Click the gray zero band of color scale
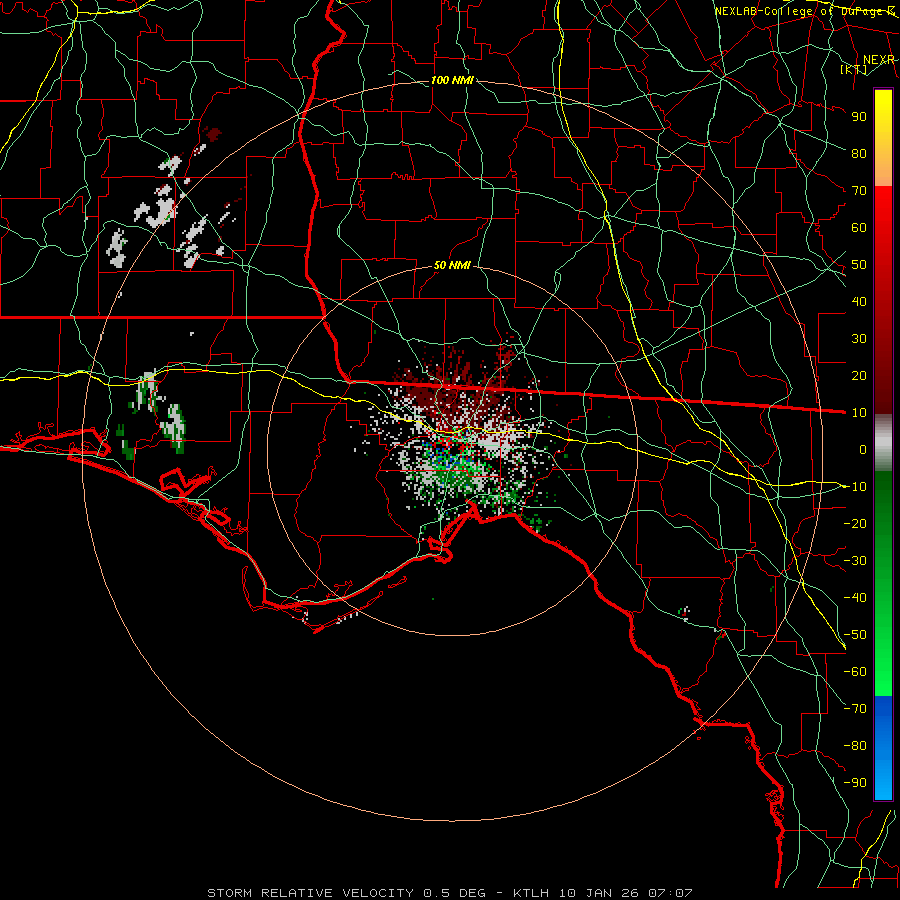 click(883, 445)
